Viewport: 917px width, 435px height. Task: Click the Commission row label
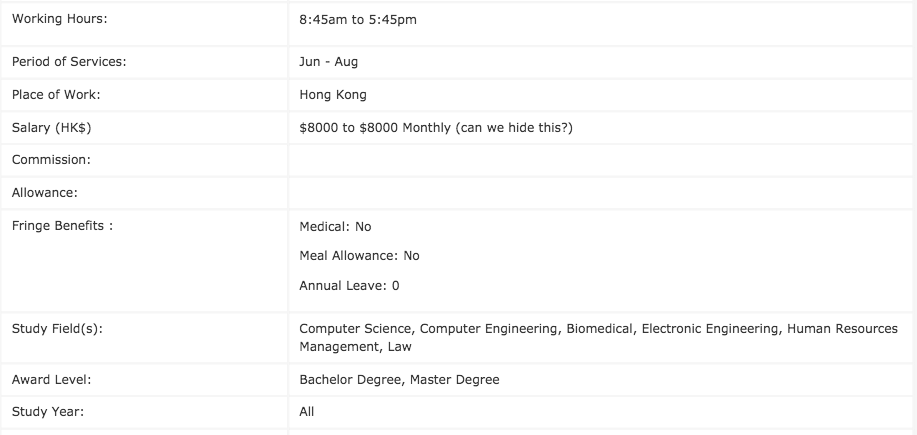click(51, 160)
